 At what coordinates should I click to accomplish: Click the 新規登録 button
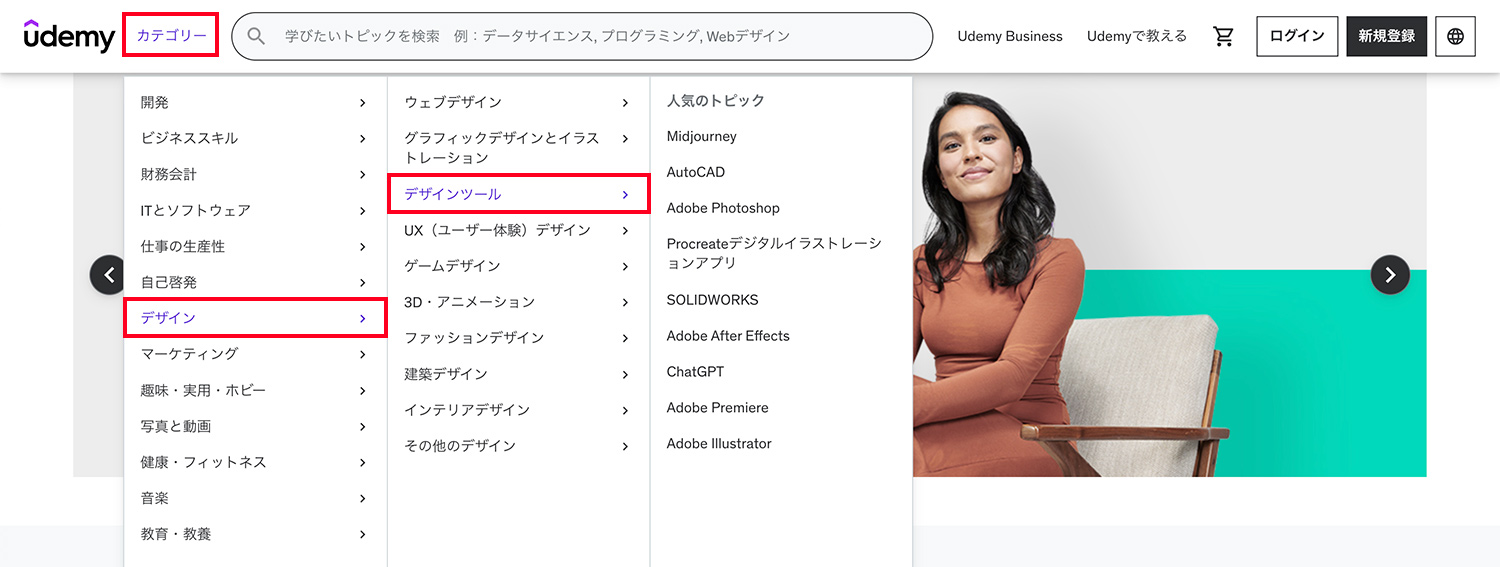[1386, 36]
